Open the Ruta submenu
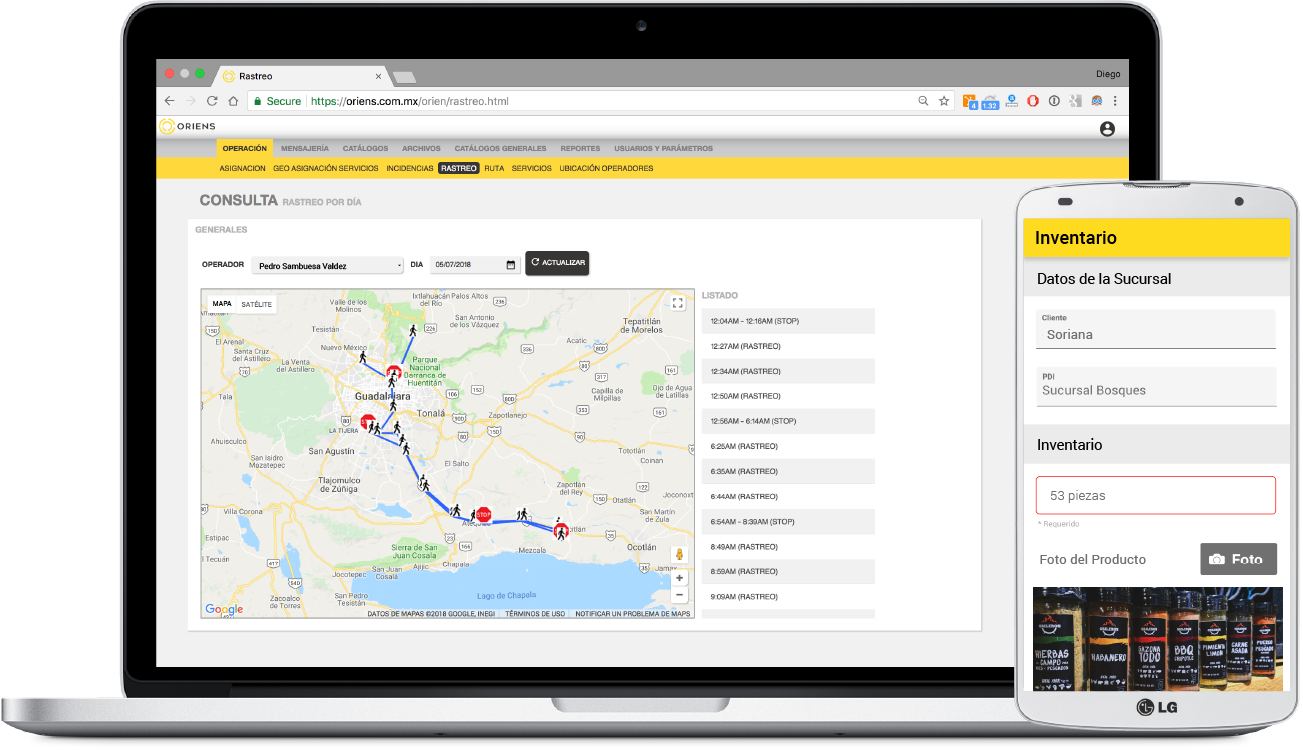This screenshot has width=1303, height=750. coord(494,169)
